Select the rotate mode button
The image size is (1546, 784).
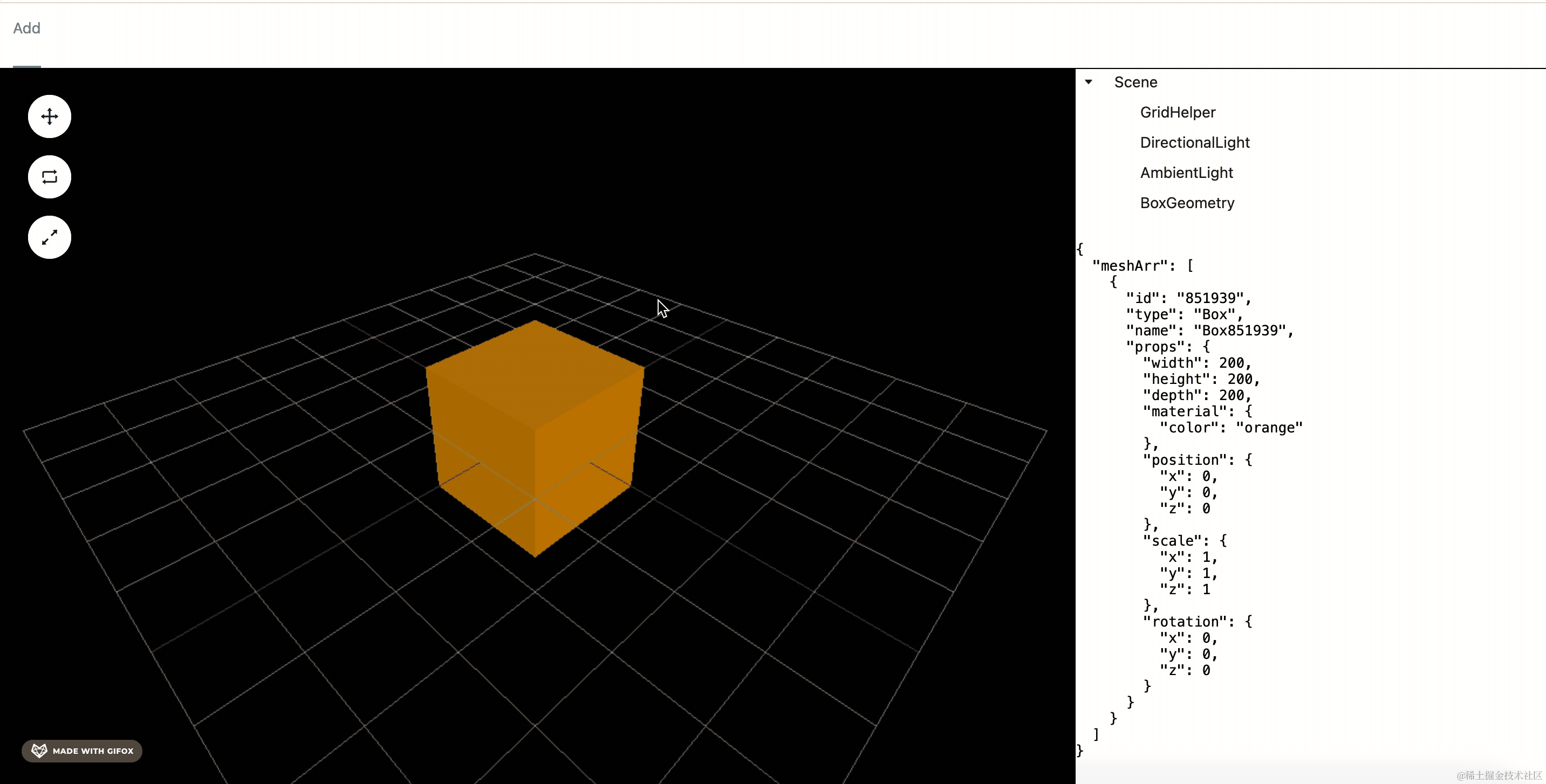(x=49, y=177)
